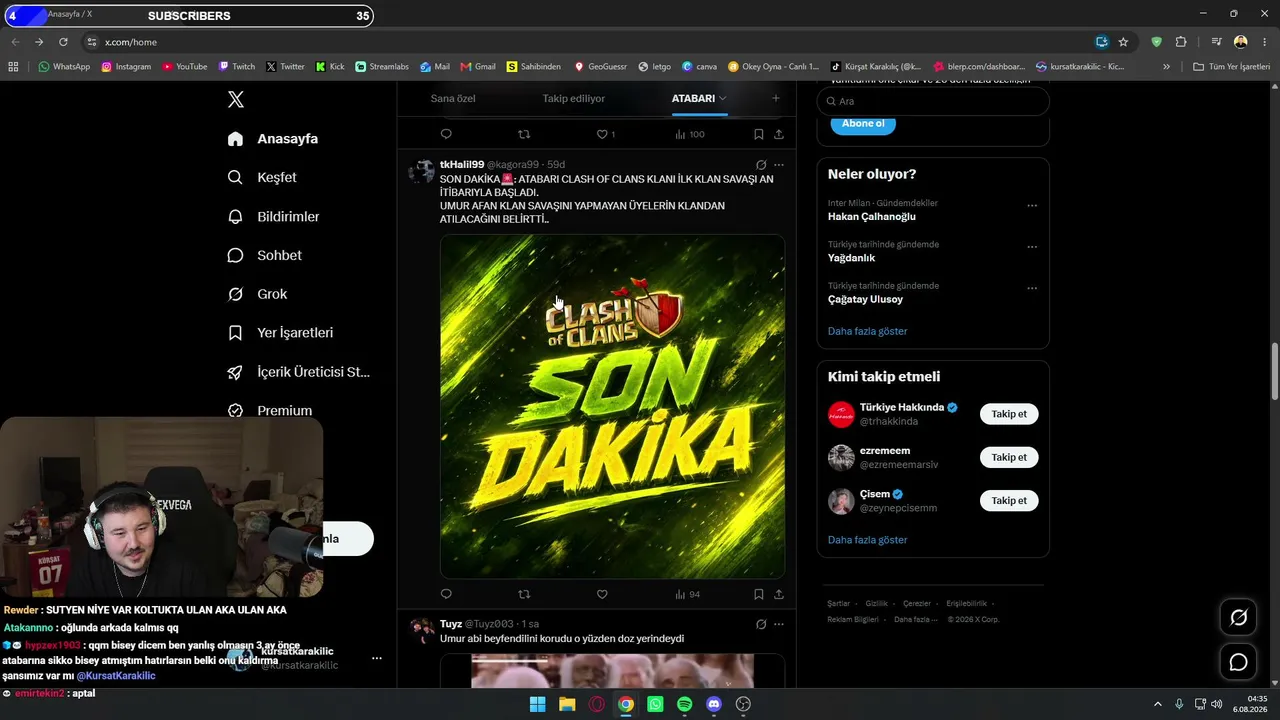Open the X logo home link
1280x720 pixels.
coord(236,99)
